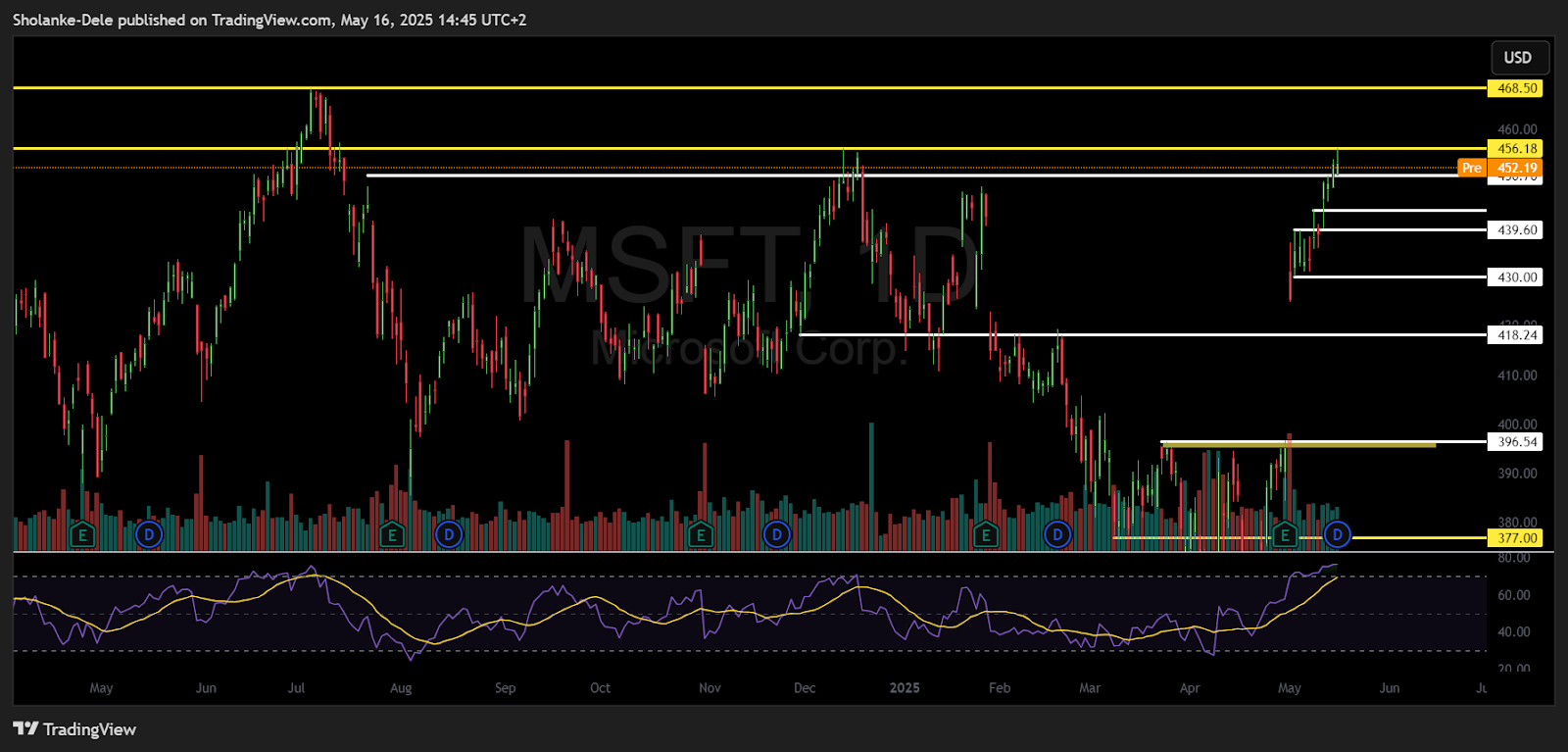Click the earnings E marker before May 2024

tap(83, 535)
